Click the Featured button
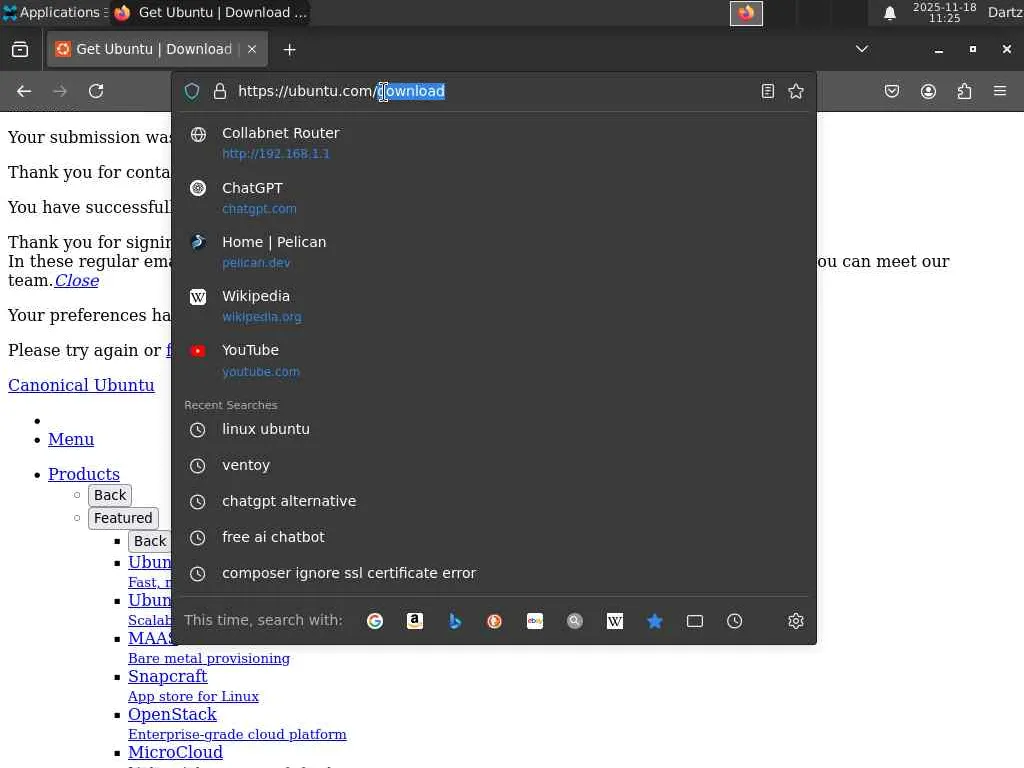Viewport: 1024px width, 768px height. point(123,519)
